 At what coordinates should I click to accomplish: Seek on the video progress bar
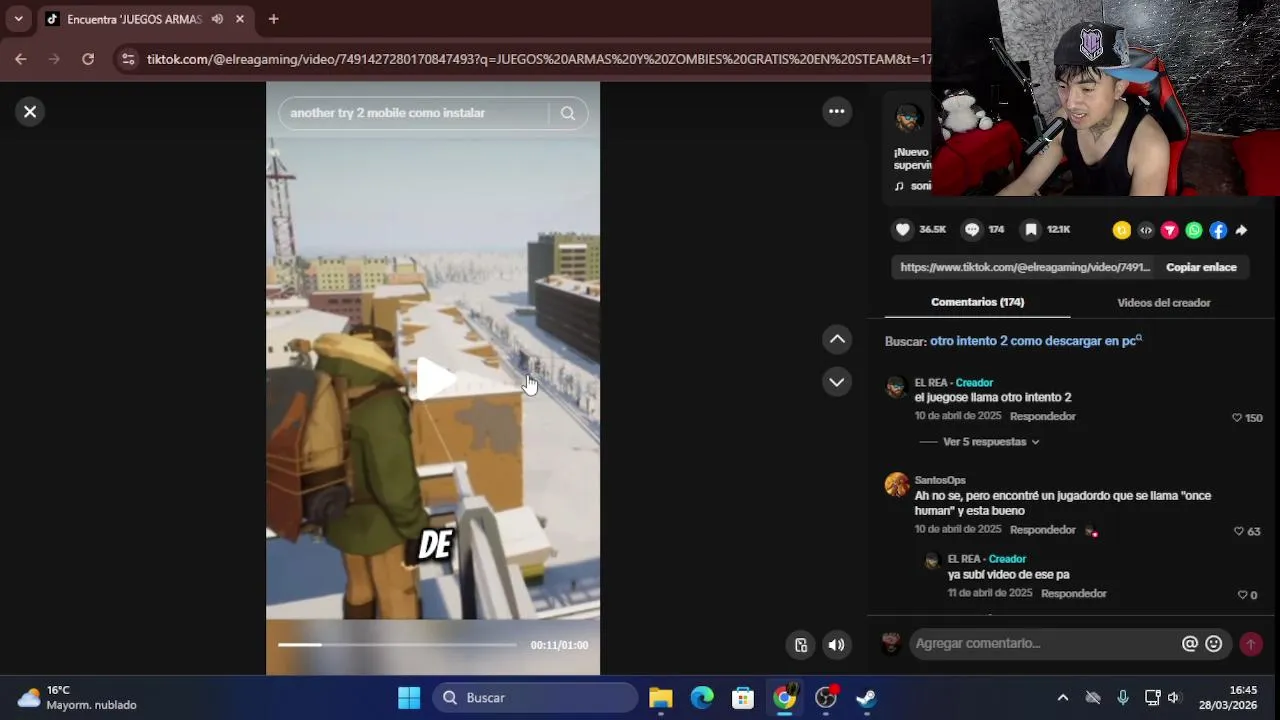point(397,645)
